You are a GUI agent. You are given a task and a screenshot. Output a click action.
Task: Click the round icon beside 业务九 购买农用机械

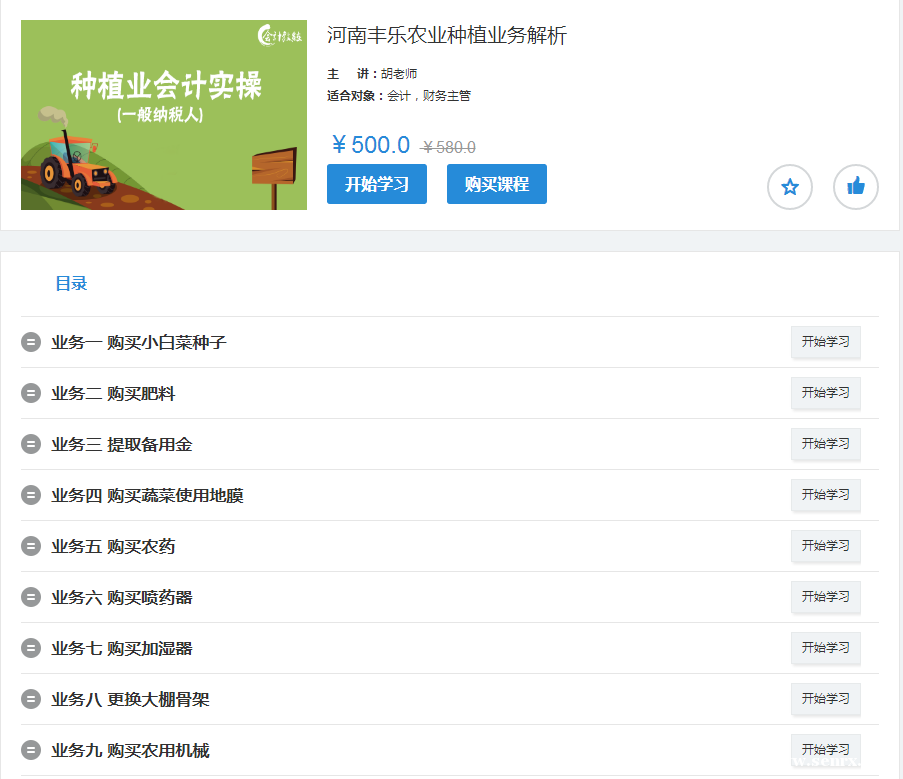(x=31, y=751)
